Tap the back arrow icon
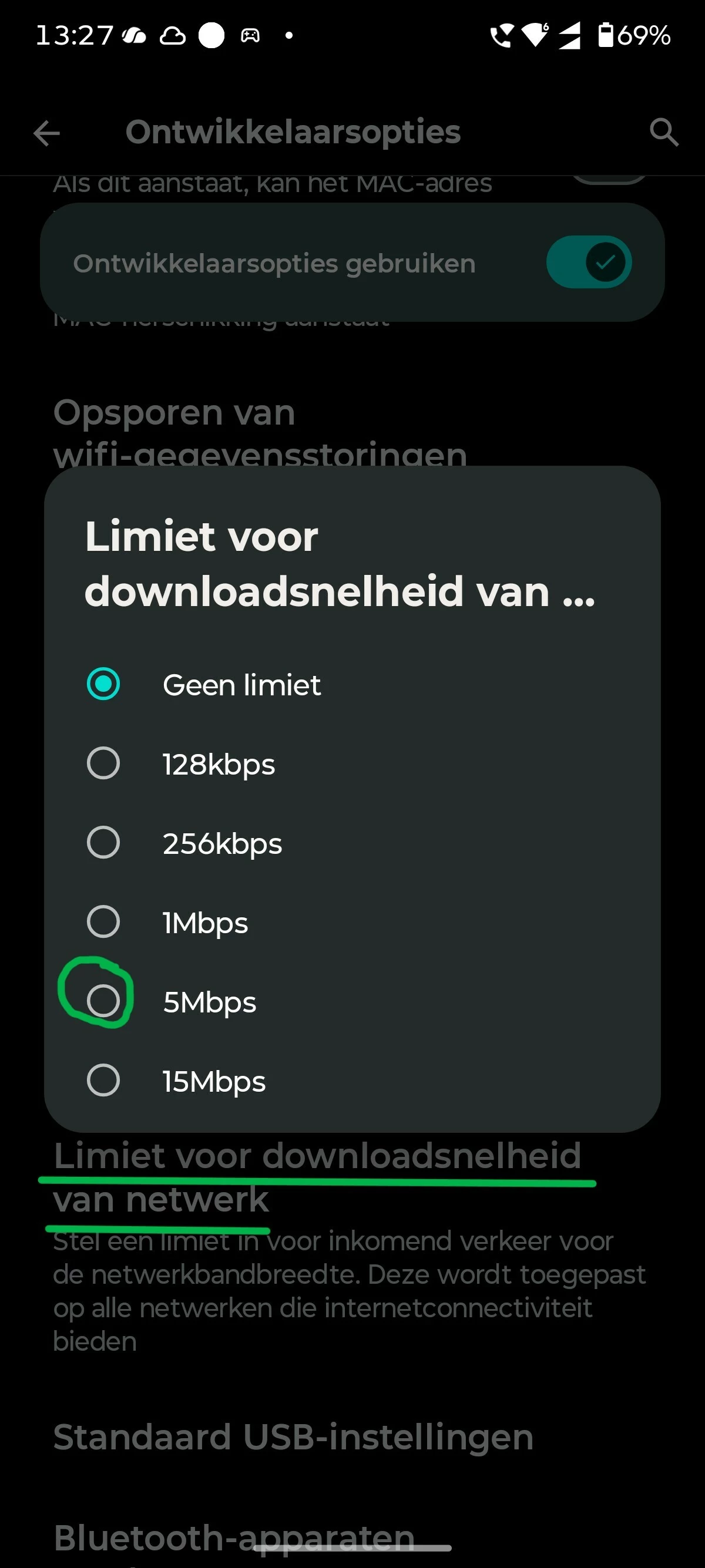The height and width of the screenshot is (1568, 705). point(46,133)
